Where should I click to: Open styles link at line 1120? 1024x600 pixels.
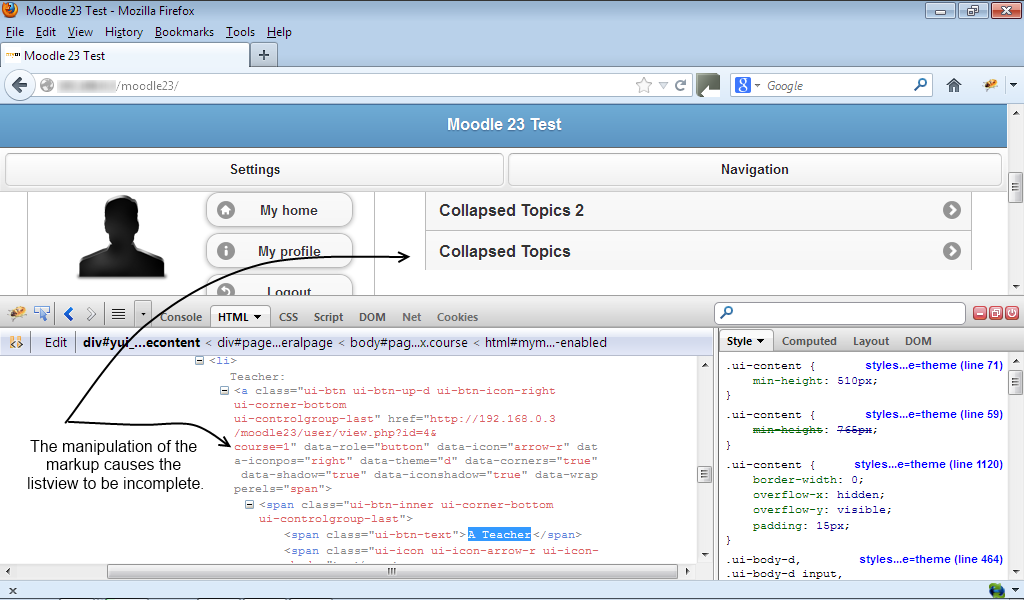[x=929, y=464]
